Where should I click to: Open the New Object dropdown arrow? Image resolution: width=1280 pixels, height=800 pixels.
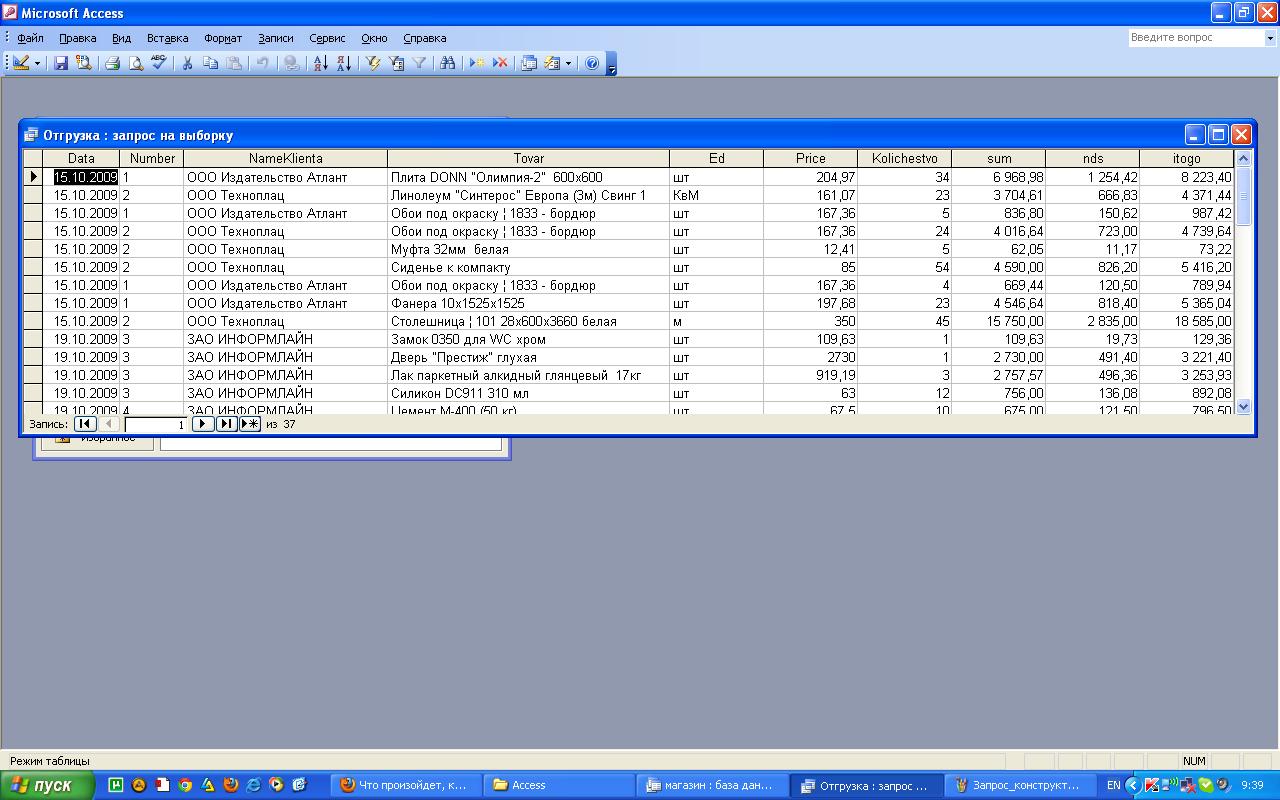[569, 62]
